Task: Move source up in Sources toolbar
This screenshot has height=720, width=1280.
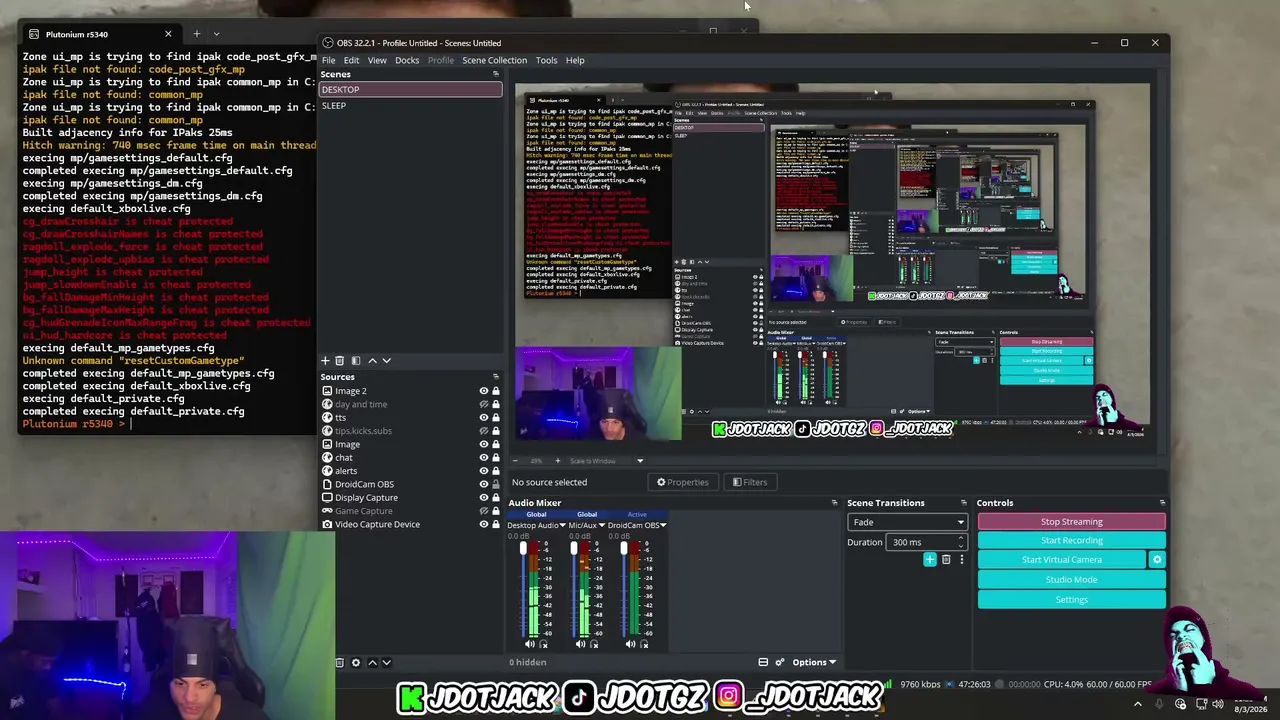Action: tap(372, 662)
